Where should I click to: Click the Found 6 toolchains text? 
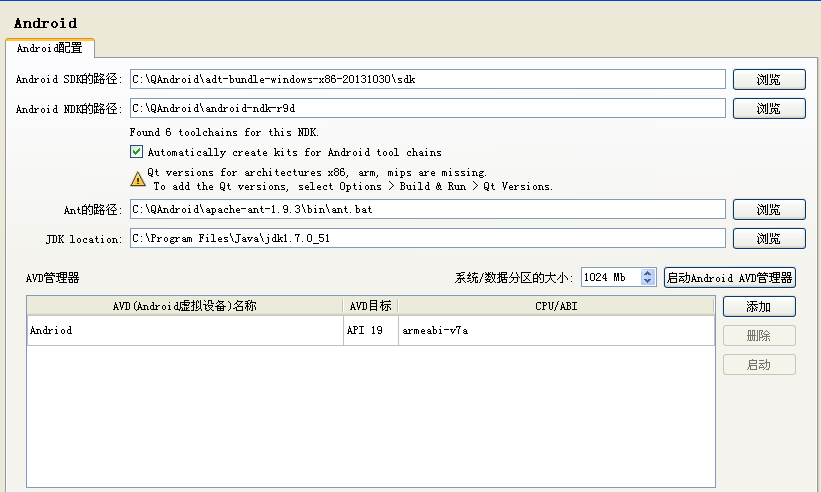click(x=224, y=132)
